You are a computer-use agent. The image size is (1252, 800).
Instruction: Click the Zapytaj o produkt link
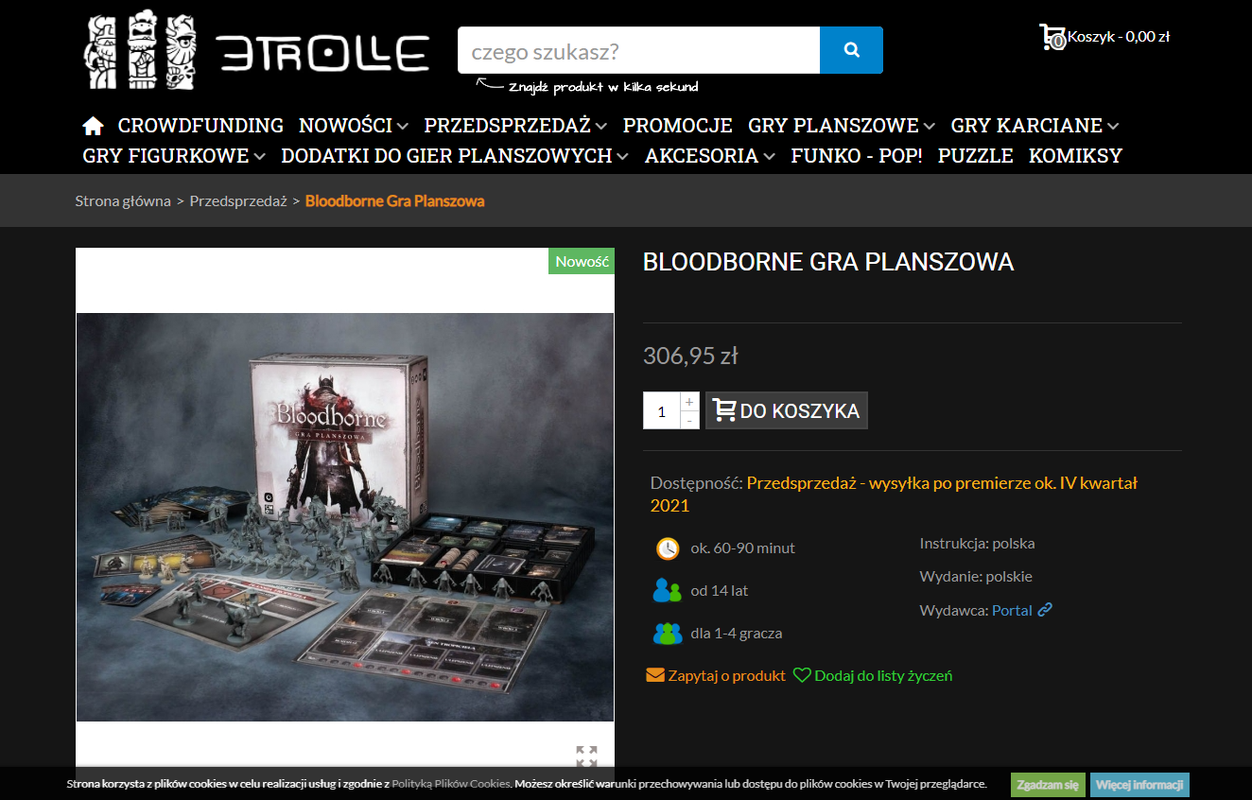click(x=727, y=675)
